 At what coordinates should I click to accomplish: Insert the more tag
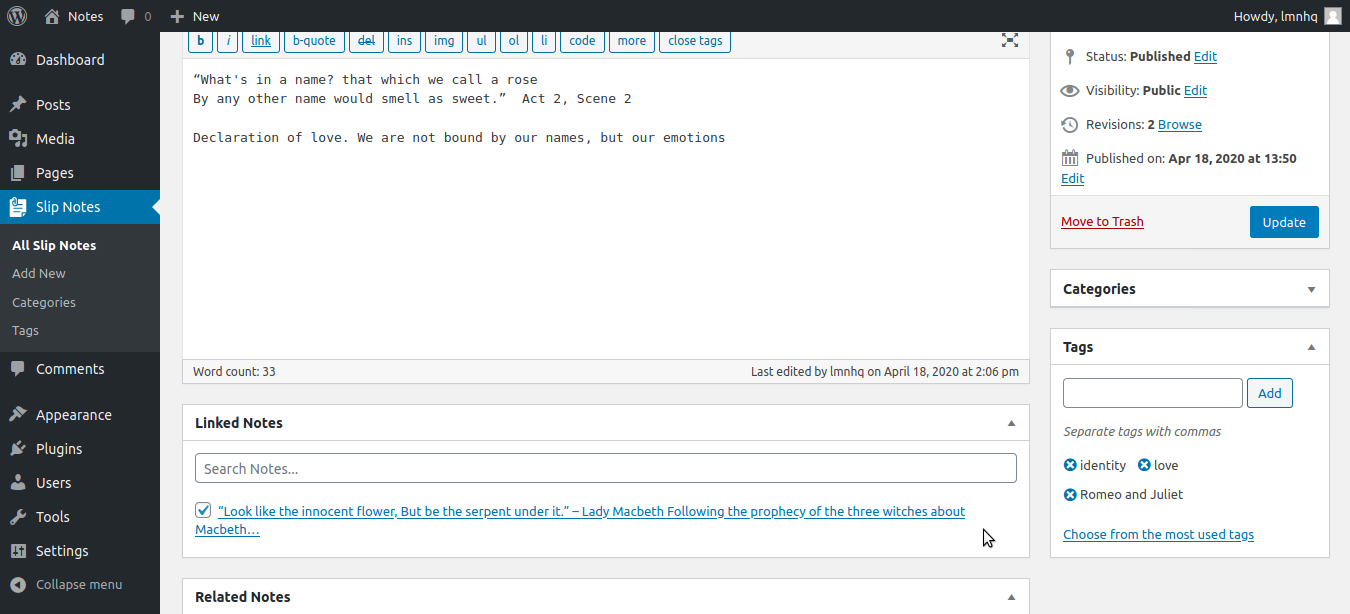coord(631,41)
